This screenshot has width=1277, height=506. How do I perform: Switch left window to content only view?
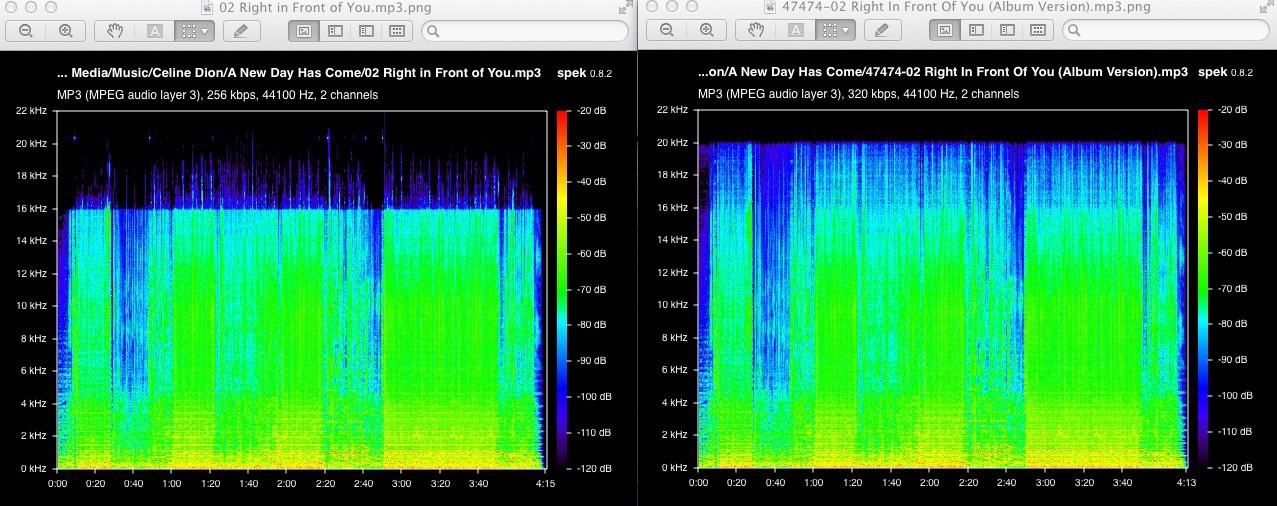[x=304, y=30]
